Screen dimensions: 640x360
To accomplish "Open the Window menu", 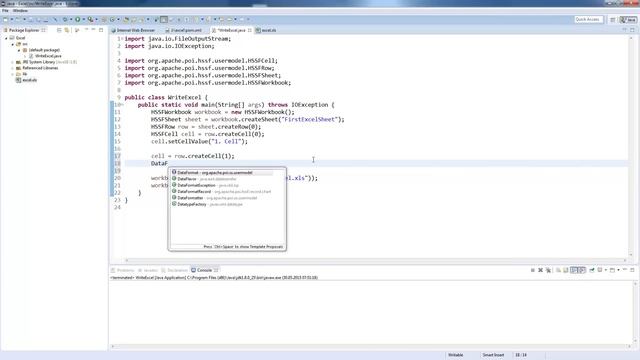I will coord(20,11).
